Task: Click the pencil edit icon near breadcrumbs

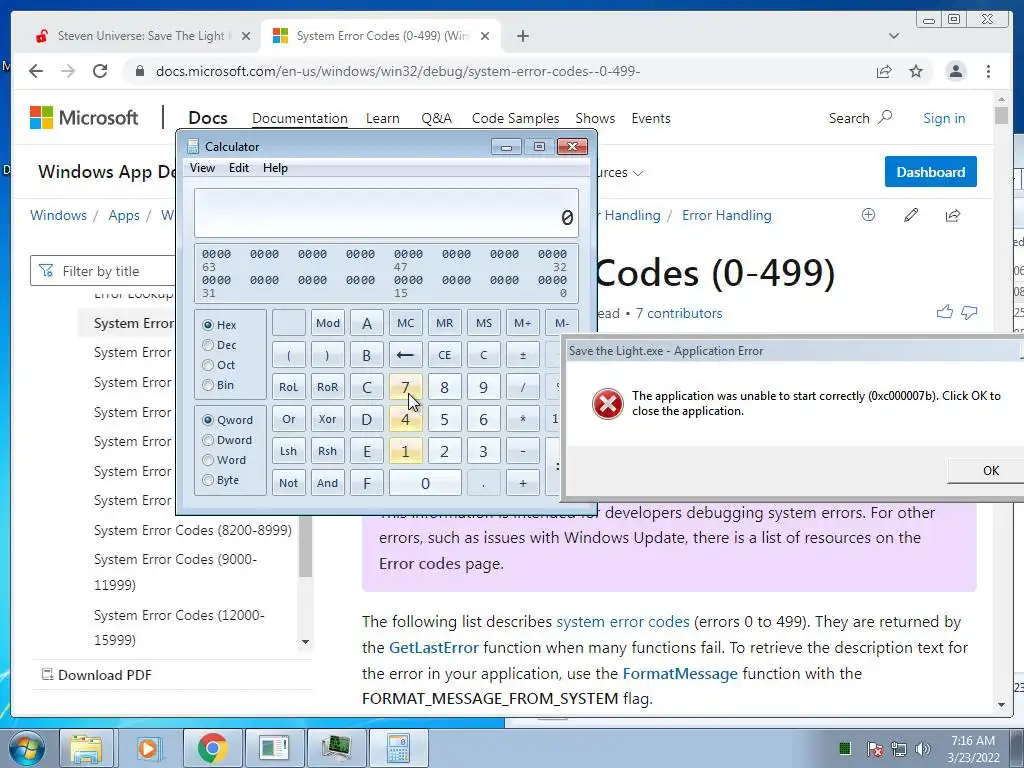Action: coord(911,215)
